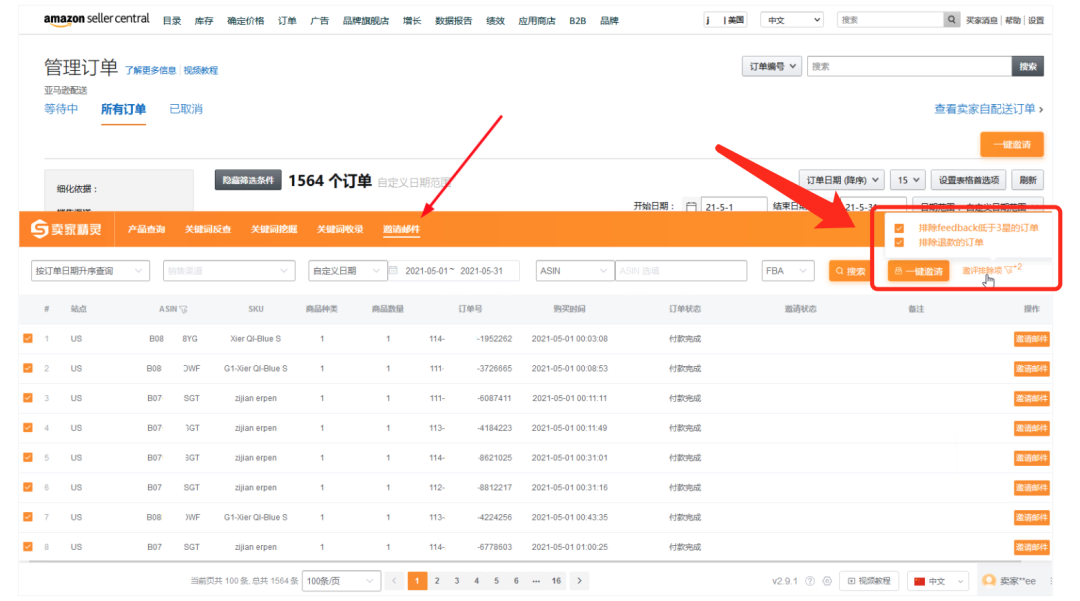Click the question mark help icon near v2.9.1
This screenshot has height=601, width=1080.
[809, 581]
